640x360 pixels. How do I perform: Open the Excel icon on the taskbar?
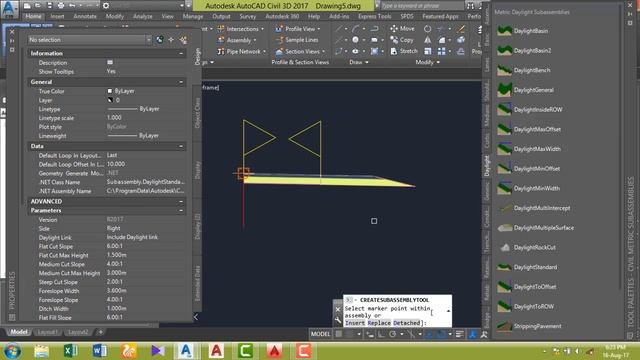click(71, 351)
